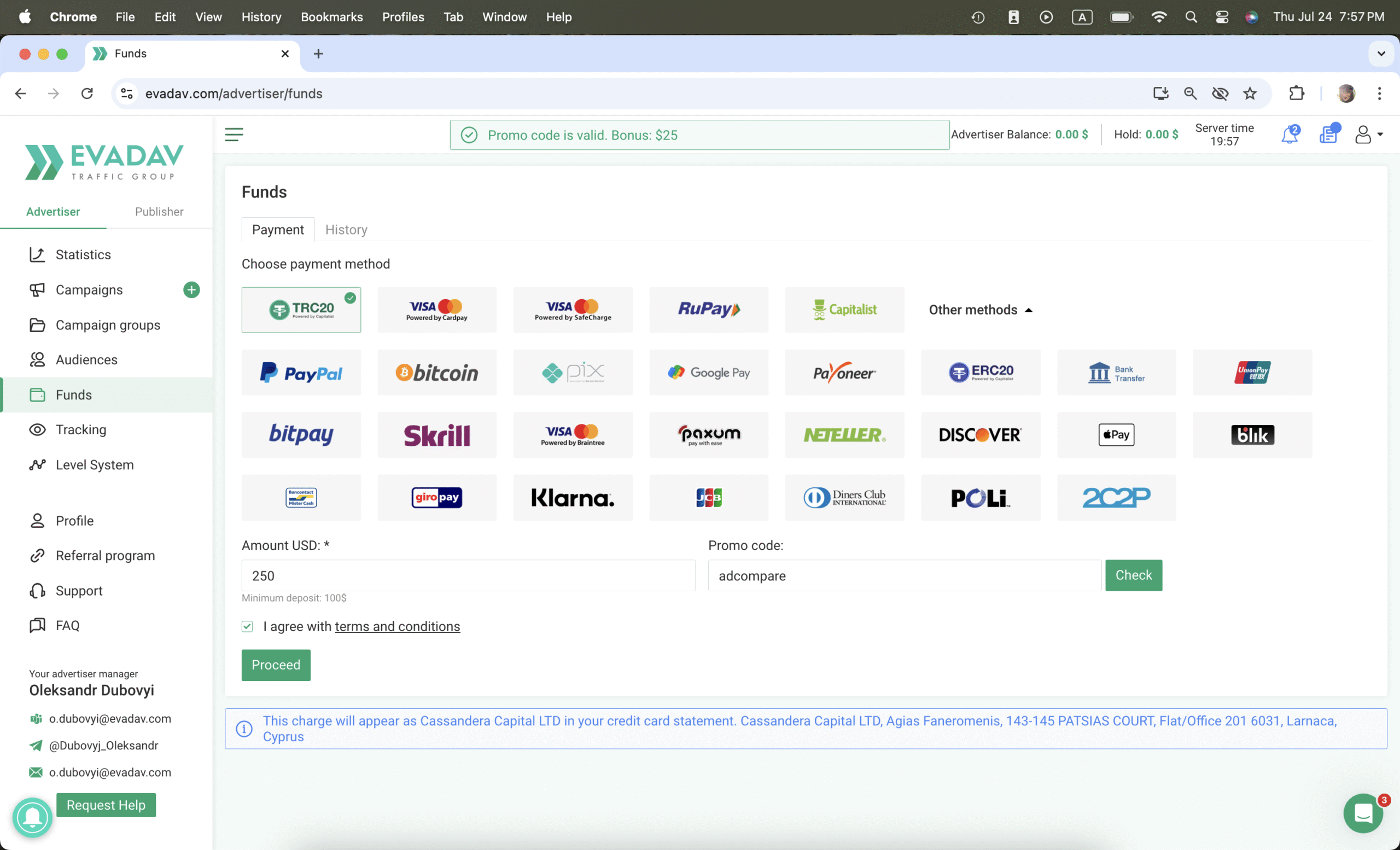
Task: Pick the Klarna payment method
Action: click(x=573, y=498)
